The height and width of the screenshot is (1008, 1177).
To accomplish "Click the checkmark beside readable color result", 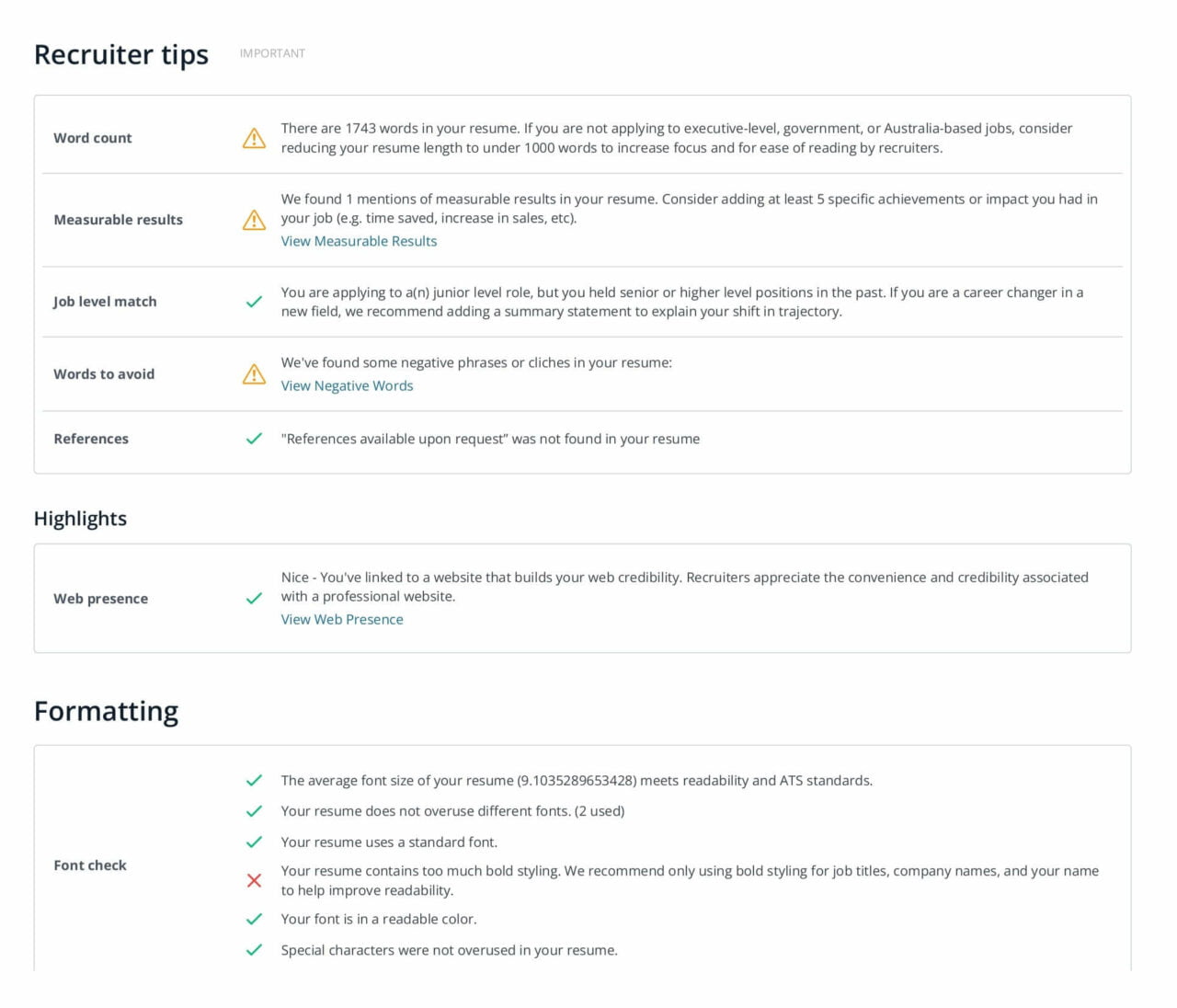I will click(254, 919).
